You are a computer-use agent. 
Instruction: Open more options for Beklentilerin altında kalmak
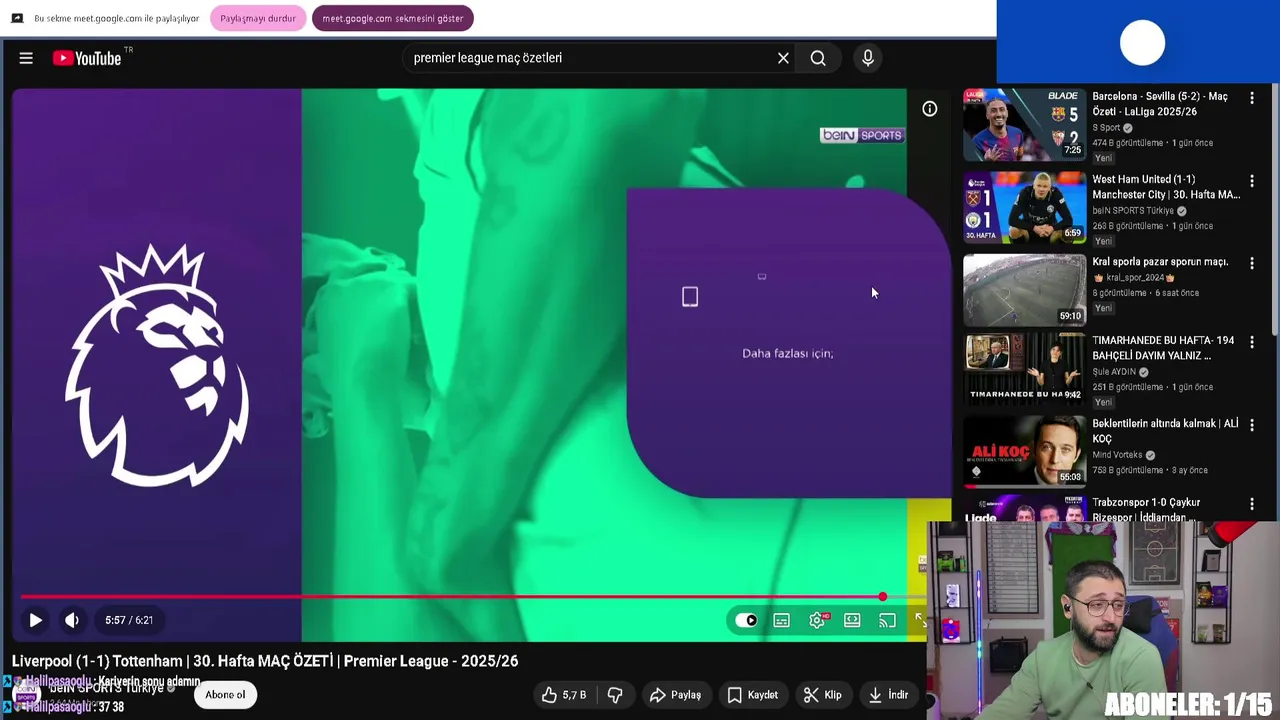(1251, 425)
